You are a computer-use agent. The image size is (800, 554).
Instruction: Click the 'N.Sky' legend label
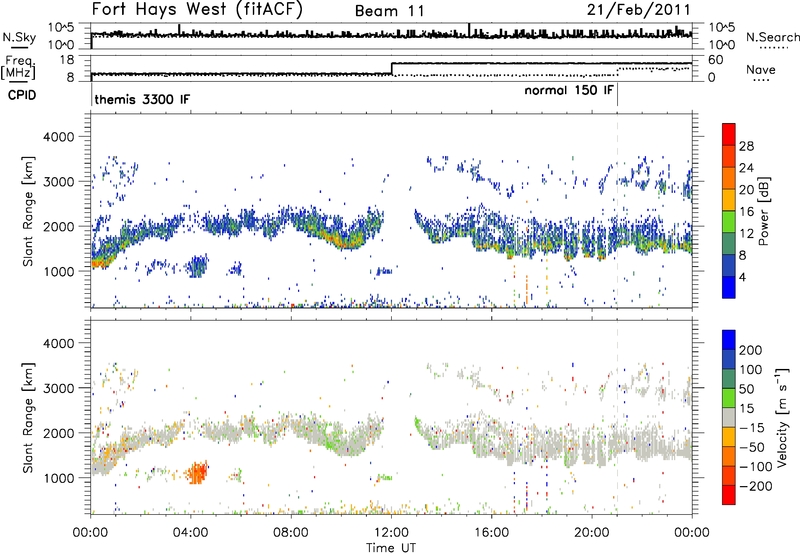19,37
